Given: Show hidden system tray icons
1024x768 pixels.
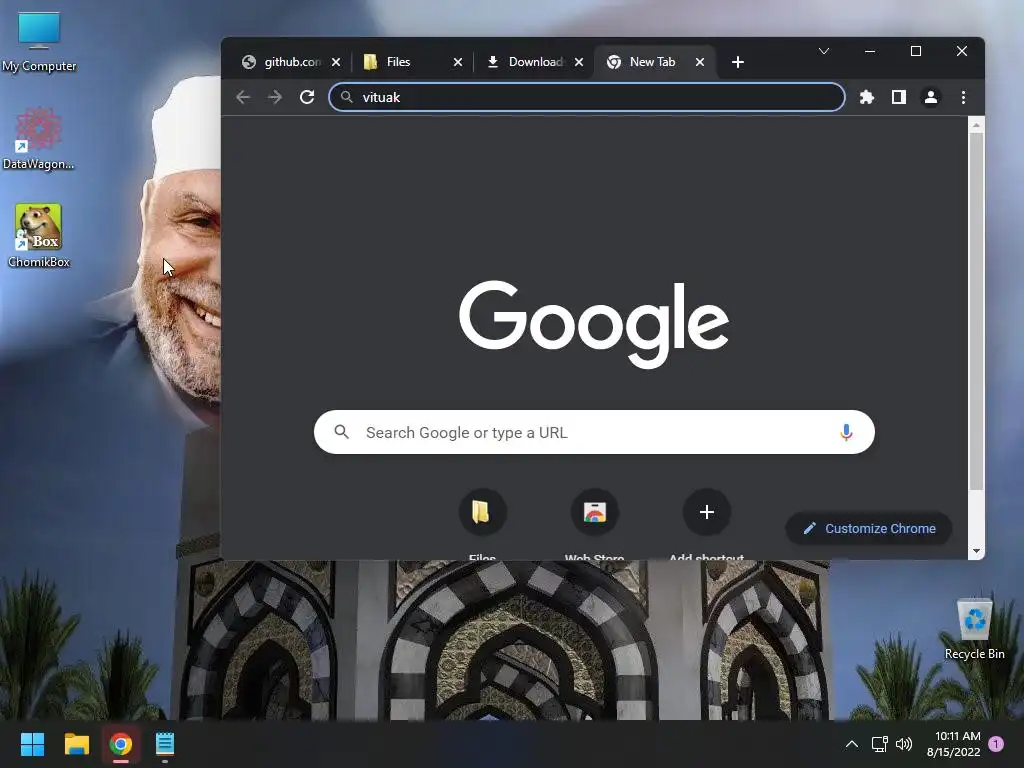Looking at the screenshot, I should click(x=852, y=744).
